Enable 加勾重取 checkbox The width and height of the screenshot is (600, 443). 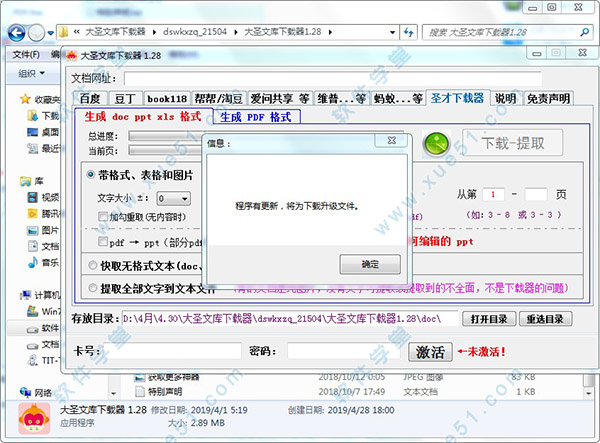(103, 217)
